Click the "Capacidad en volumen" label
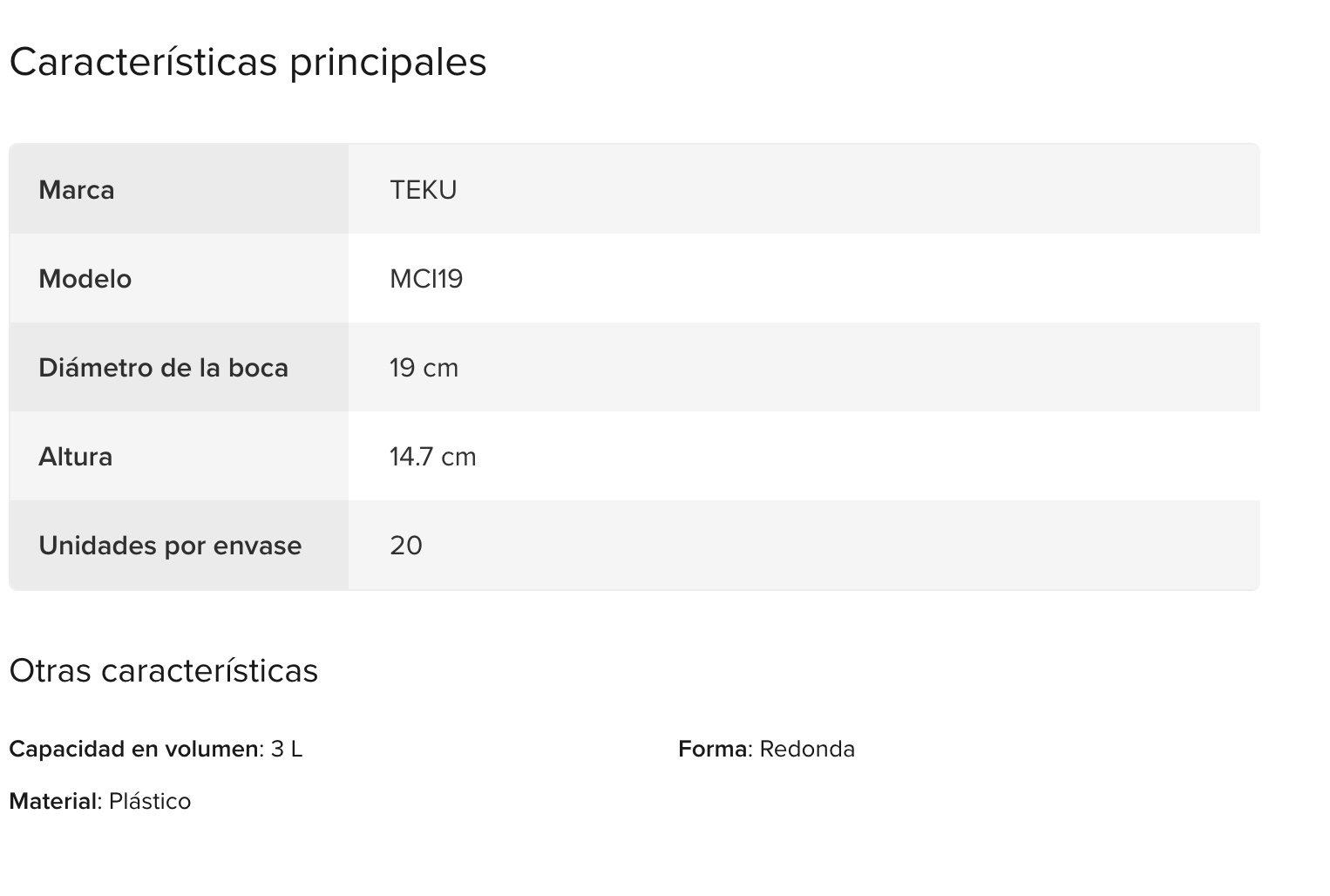This screenshot has width=1330, height=896. pyautogui.click(x=134, y=750)
